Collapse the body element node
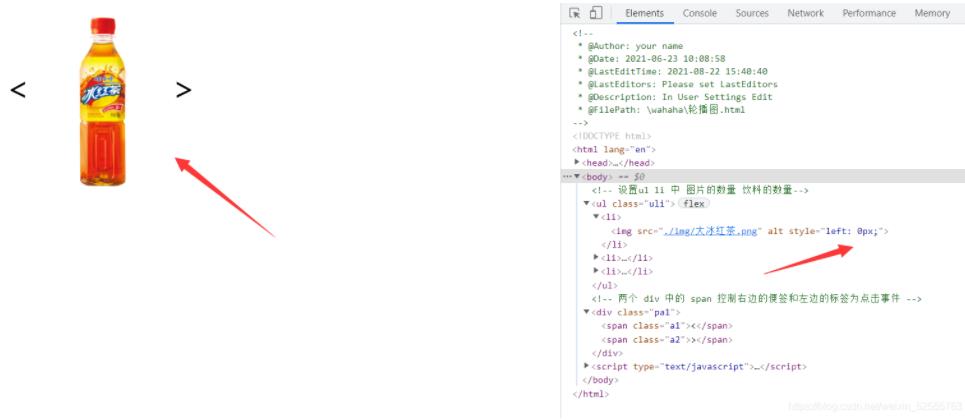This screenshot has width=965, height=420. 577,176
